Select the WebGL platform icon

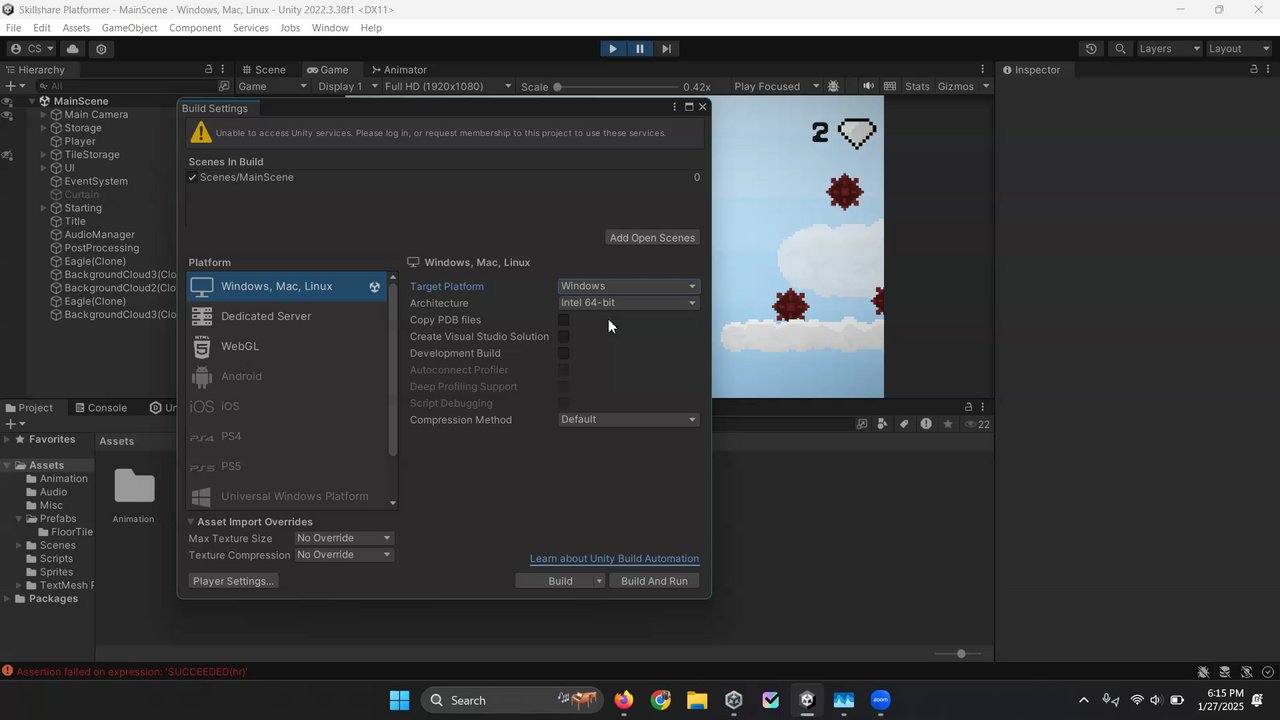(202, 346)
